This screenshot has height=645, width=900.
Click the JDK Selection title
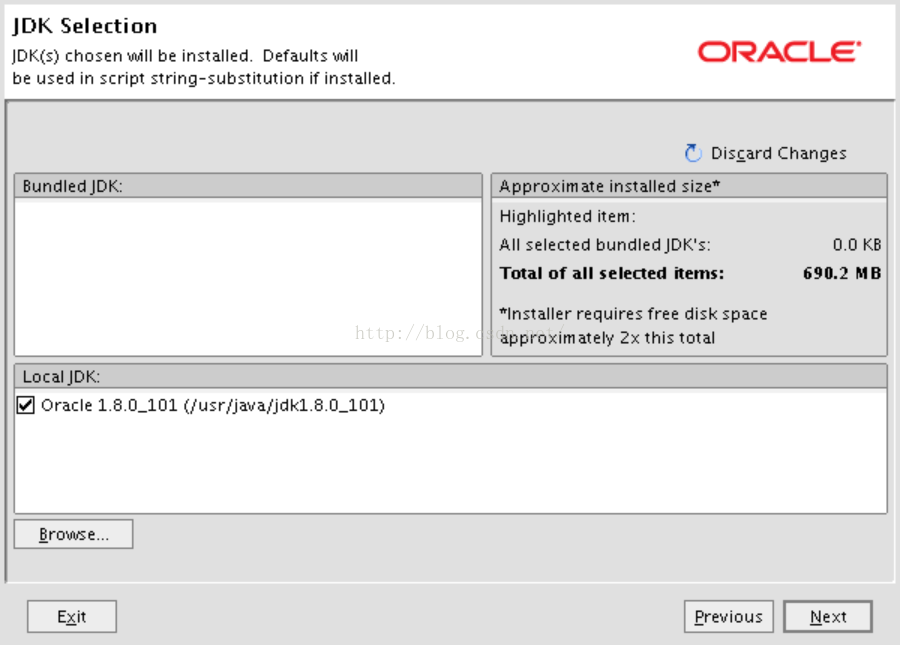pos(84,26)
